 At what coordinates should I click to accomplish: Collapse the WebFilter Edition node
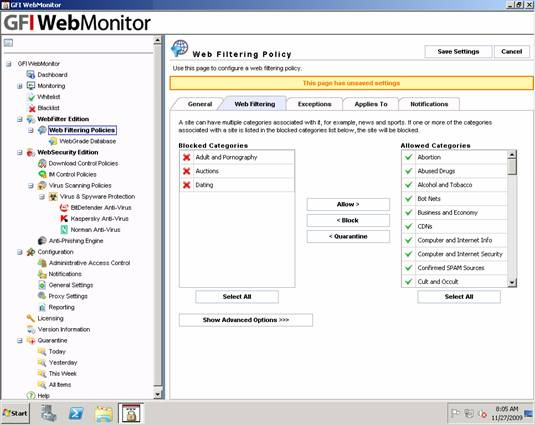20,119
